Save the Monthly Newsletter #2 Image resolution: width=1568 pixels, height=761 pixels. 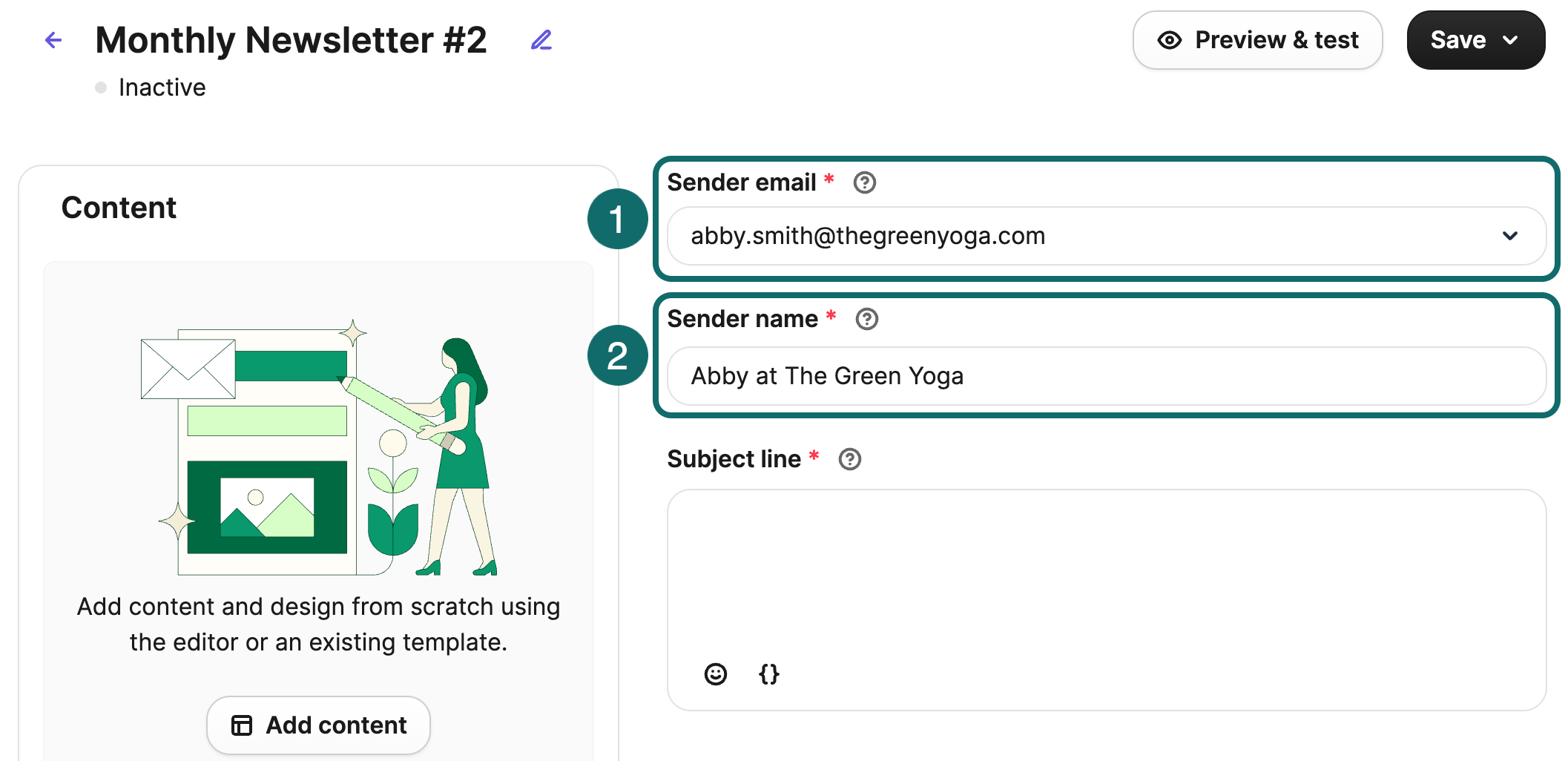coord(1458,40)
